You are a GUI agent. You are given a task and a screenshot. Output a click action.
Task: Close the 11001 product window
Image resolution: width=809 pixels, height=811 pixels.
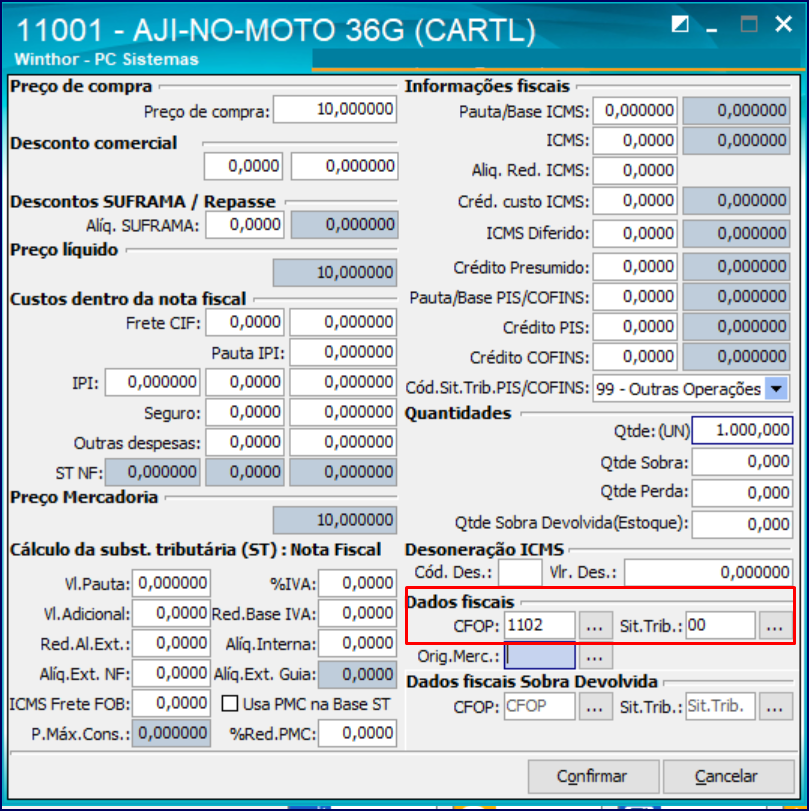783,24
